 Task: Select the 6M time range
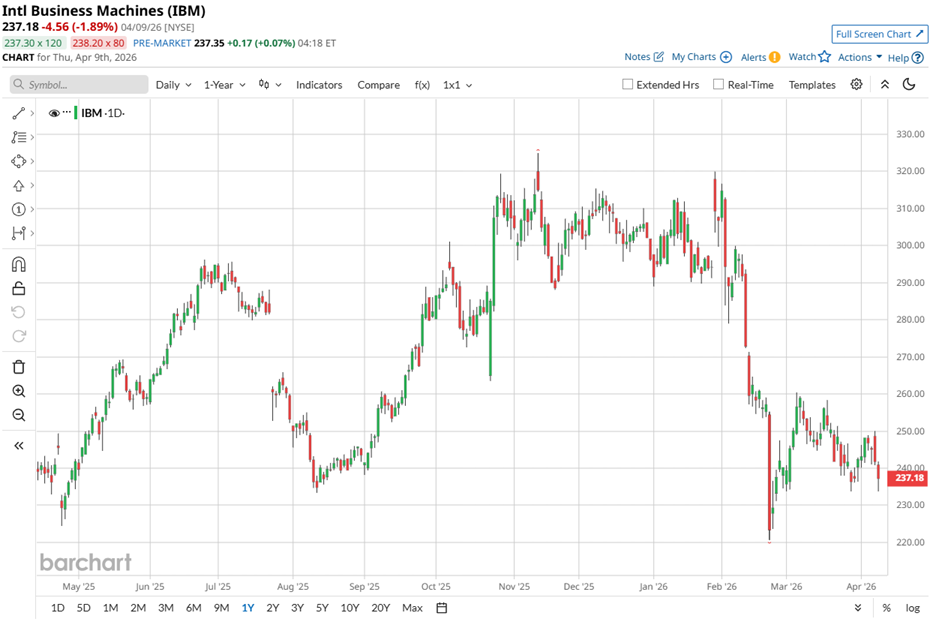pos(193,607)
